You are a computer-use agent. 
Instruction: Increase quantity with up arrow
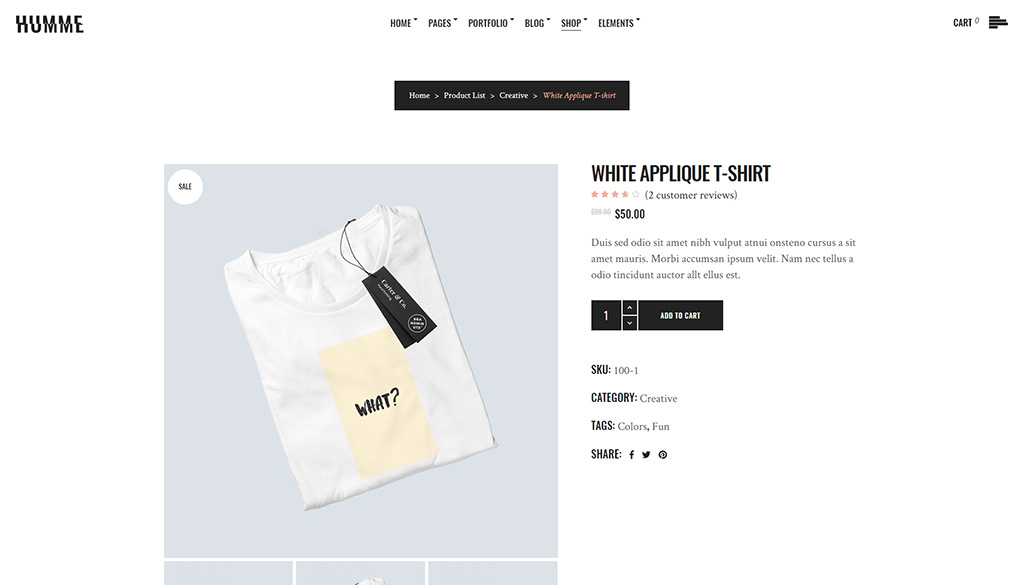(x=630, y=308)
